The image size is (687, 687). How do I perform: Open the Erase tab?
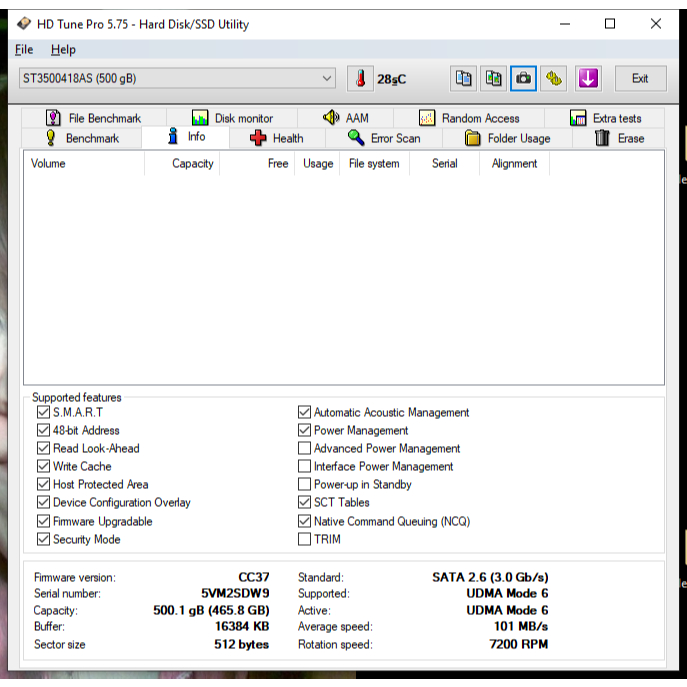click(x=620, y=139)
